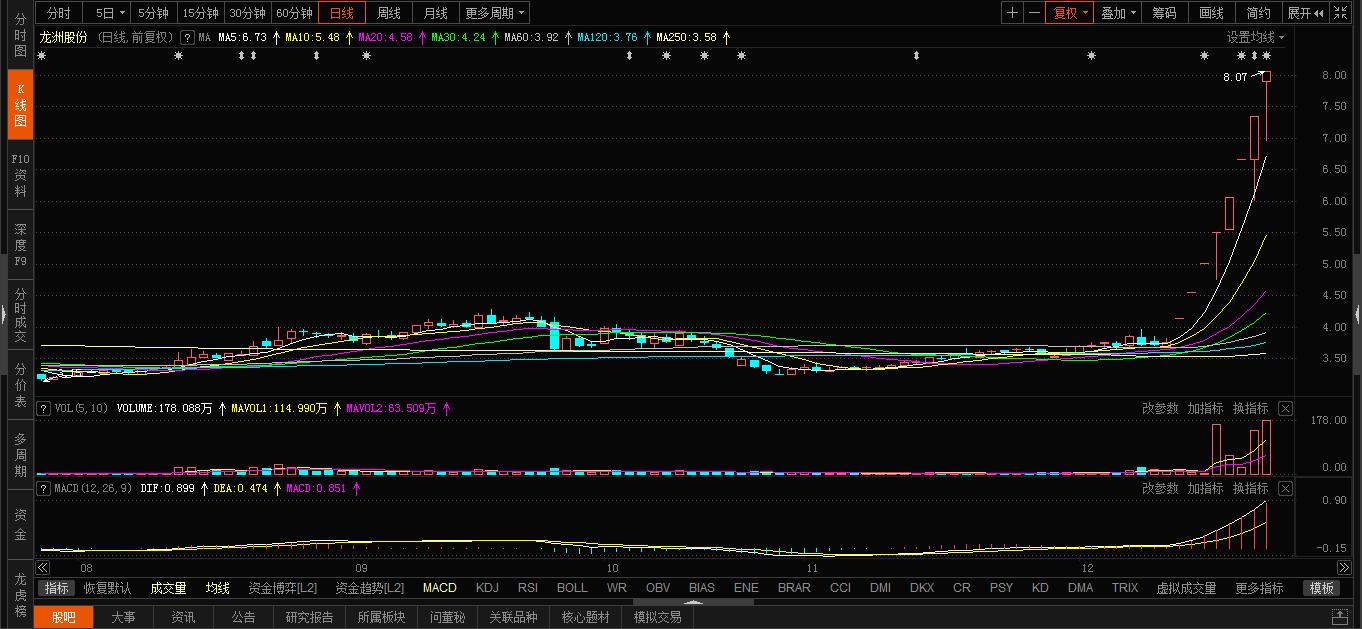Viewport: 1362px width, 629px height.
Task: Click 加指标 in the VOL panel
Action: pos(1205,408)
